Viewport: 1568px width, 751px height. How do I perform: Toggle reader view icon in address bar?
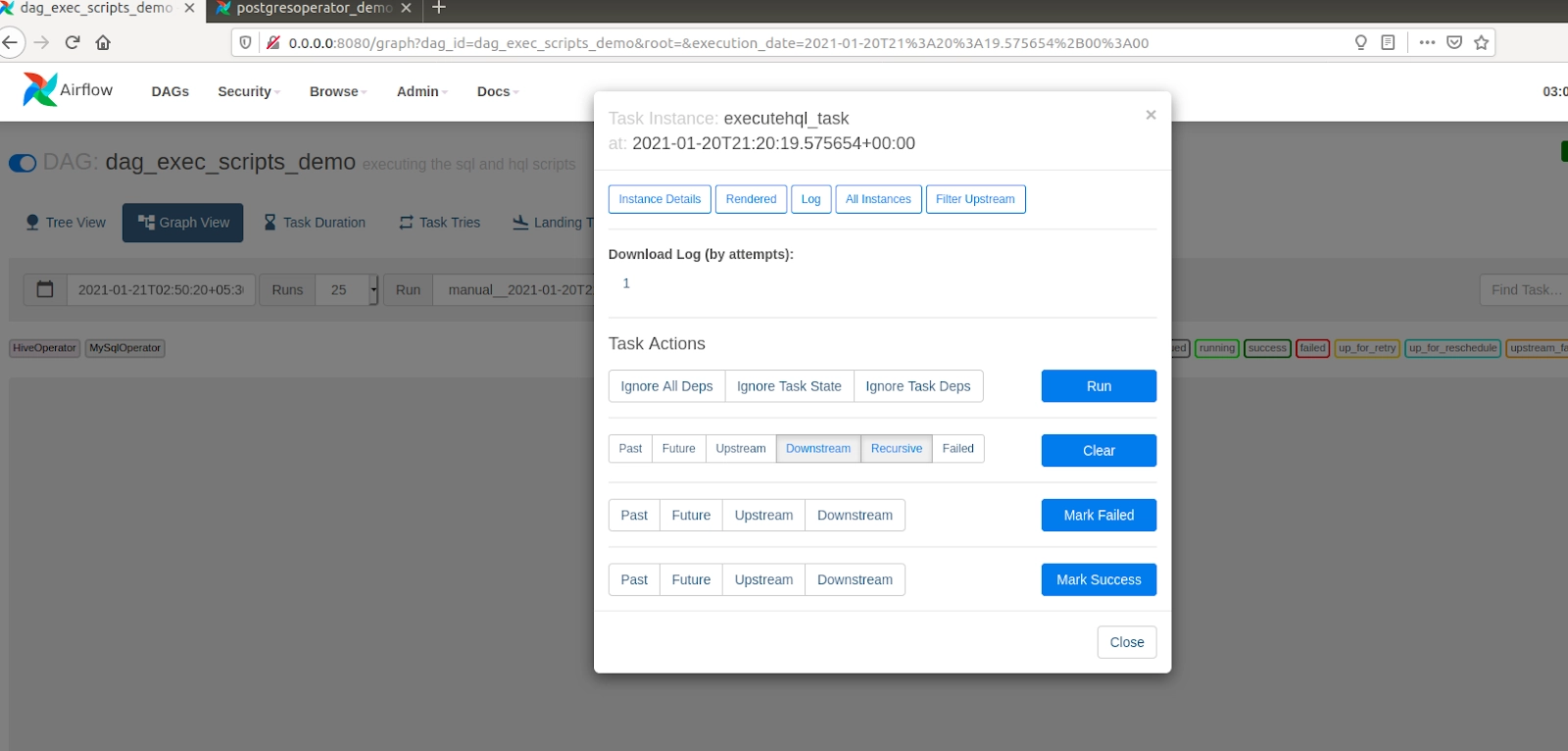tap(1388, 42)
